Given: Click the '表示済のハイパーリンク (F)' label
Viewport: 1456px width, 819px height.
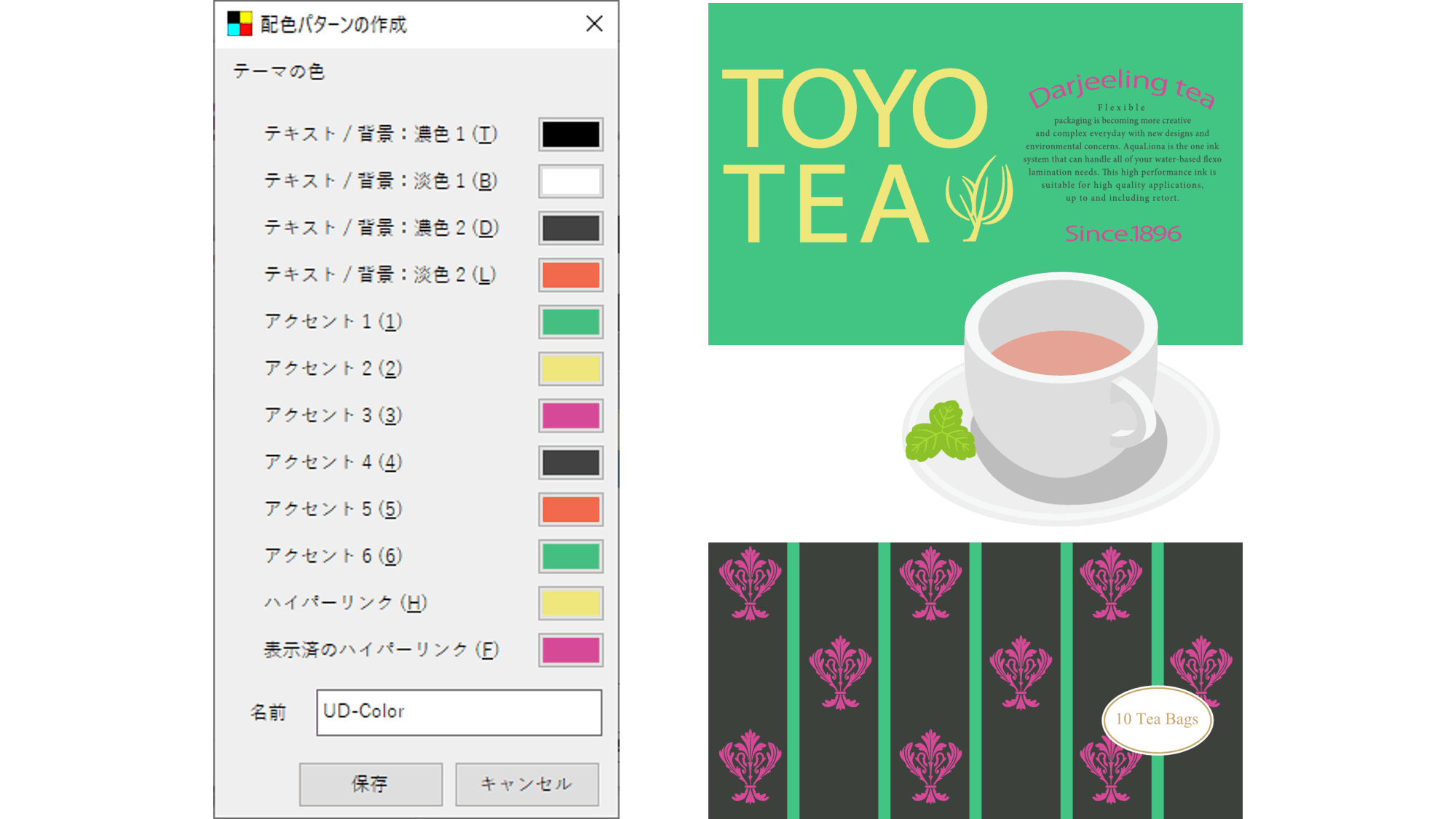Looking at the screenshot, I should click(381, 649).
